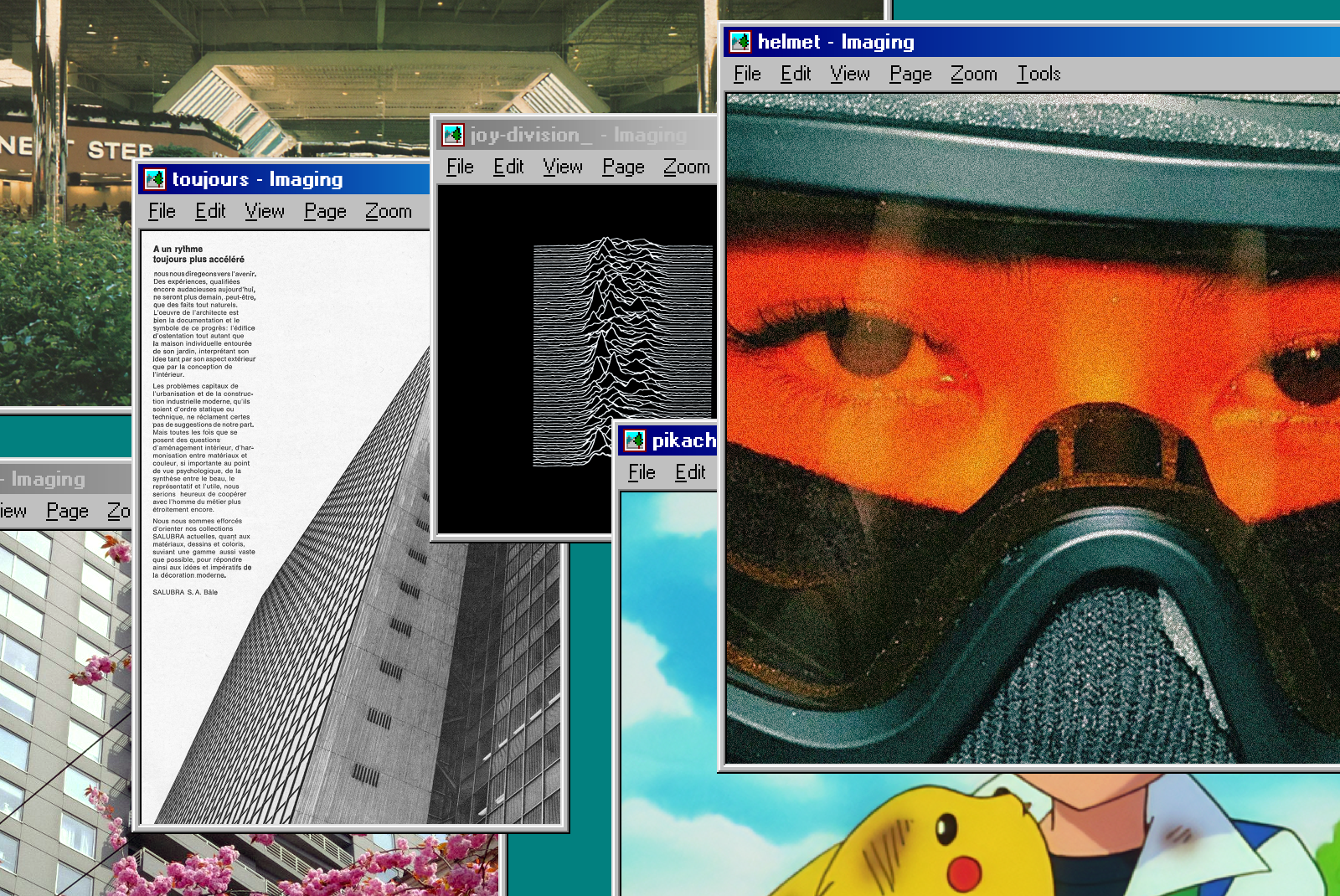Open Page menu in bottom-left Imaging window
This screenshot has height=896, width=1340.
coord(67,512)
